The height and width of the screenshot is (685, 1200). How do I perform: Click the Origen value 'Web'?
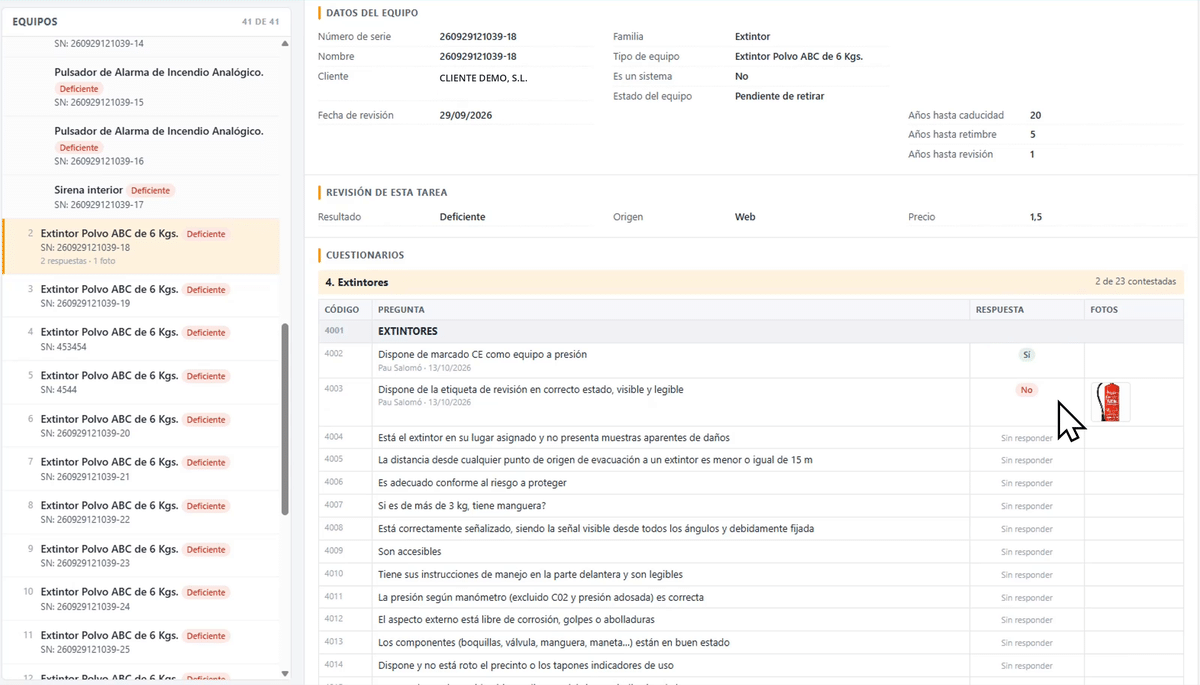[x=745, y=217]
